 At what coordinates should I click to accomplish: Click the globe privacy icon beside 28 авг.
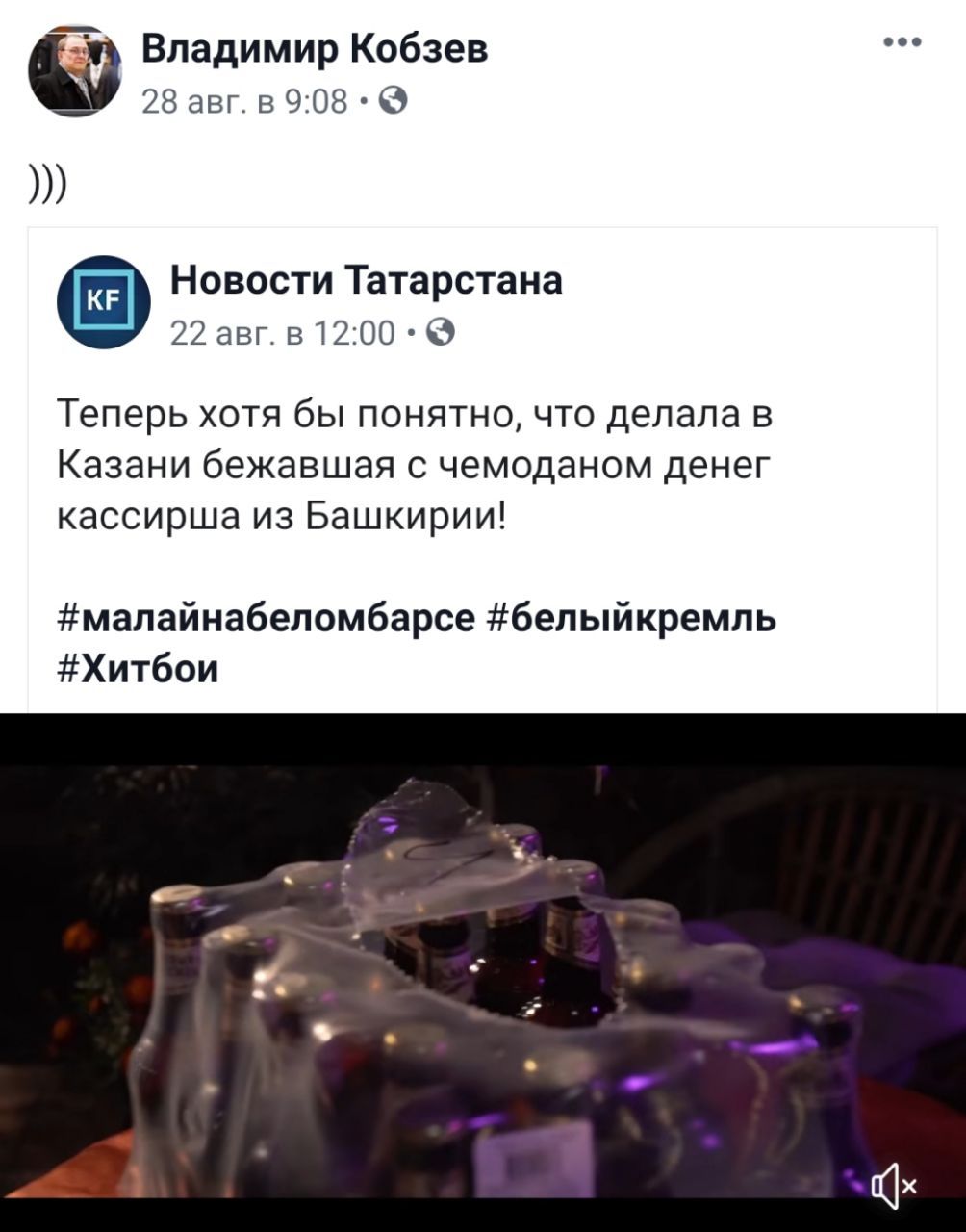click(394, 99)
